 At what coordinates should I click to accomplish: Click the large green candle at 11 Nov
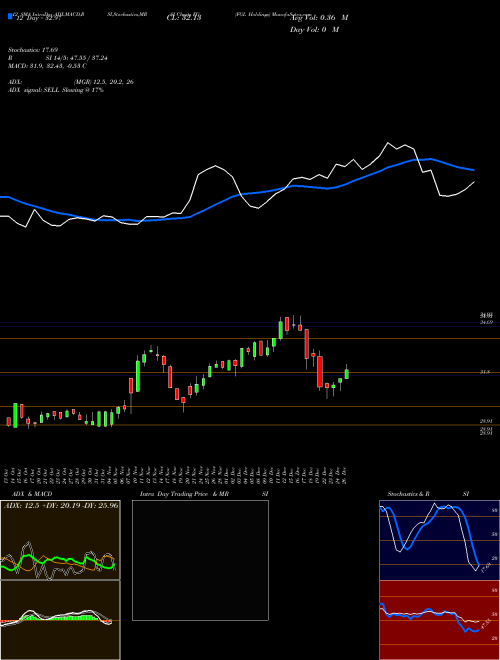coord(138,376)
